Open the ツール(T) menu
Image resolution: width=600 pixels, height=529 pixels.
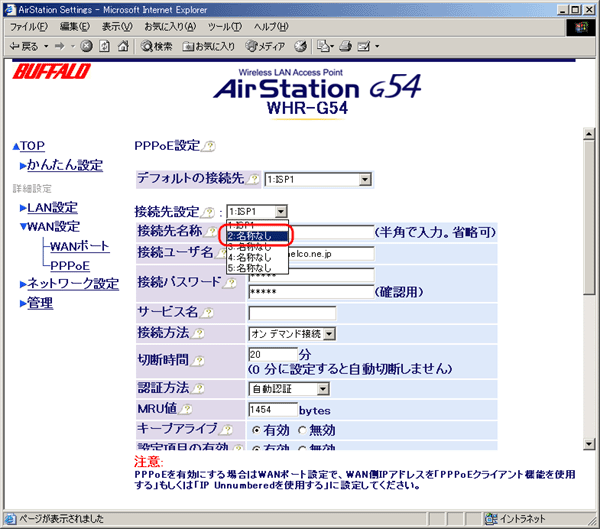point(225,27)
